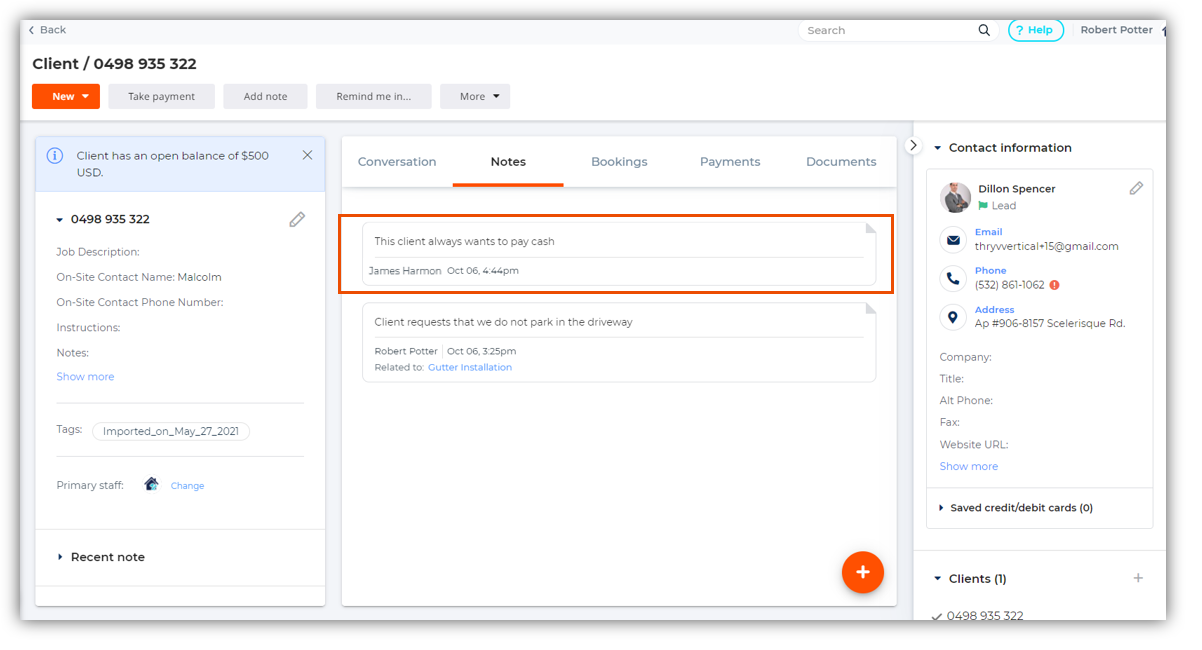This screenshot has height=650, width=1202.
Task: Click Show more under client details
Action: 85,377
